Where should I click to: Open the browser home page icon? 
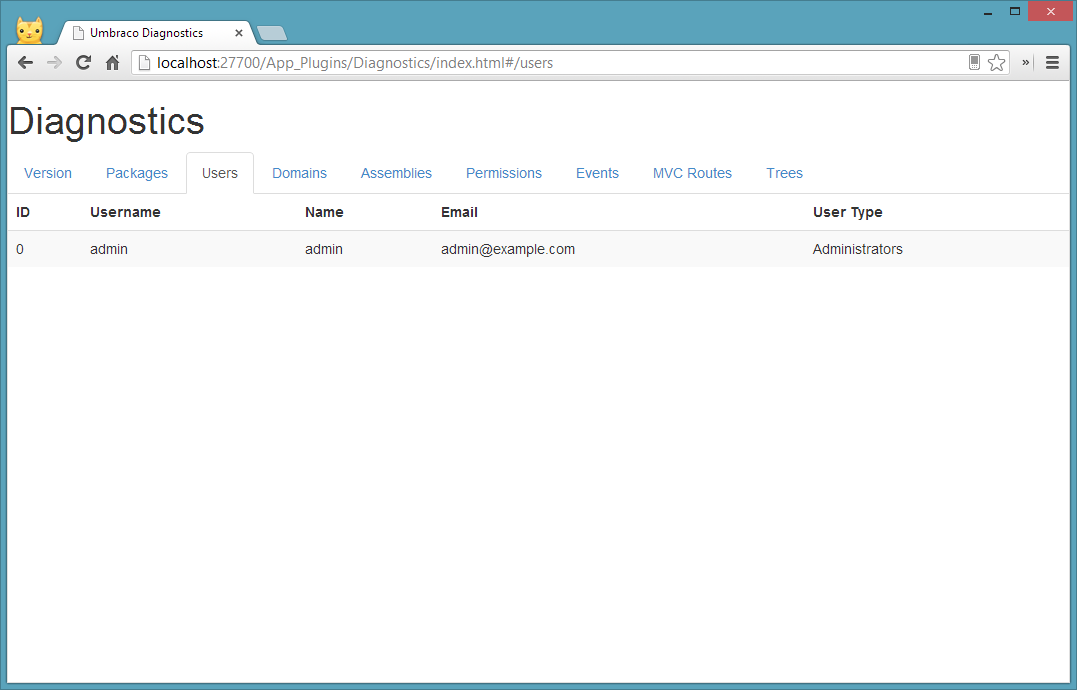tap(113, 63)
